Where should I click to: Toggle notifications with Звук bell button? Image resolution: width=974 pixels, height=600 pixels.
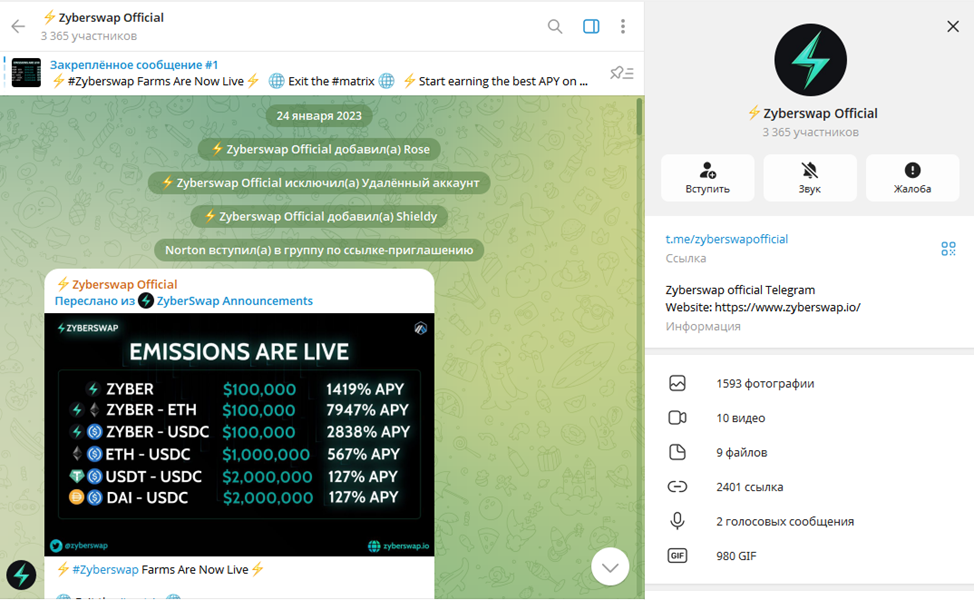810,178
